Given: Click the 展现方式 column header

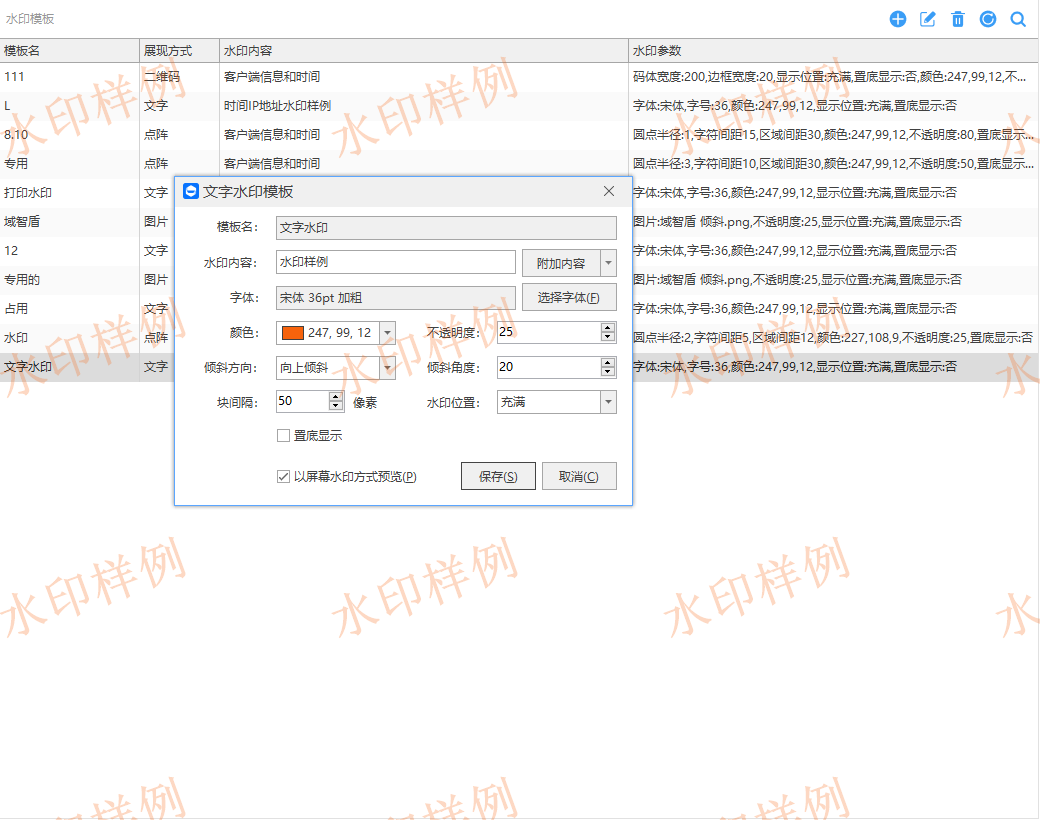Looking at the screenshot, I should (x=180, y=50).
